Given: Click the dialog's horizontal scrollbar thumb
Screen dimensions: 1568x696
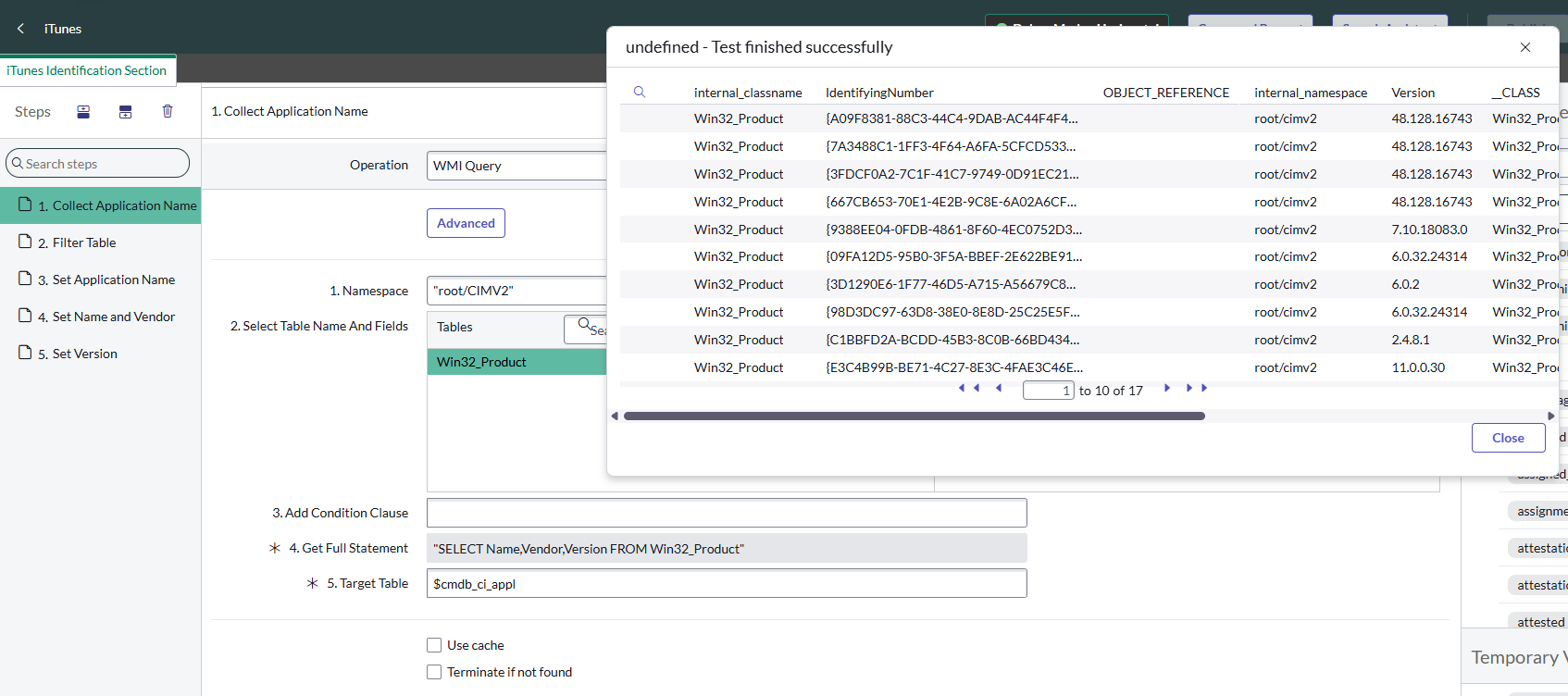Looking at the screenshot, I should (915, 416).
